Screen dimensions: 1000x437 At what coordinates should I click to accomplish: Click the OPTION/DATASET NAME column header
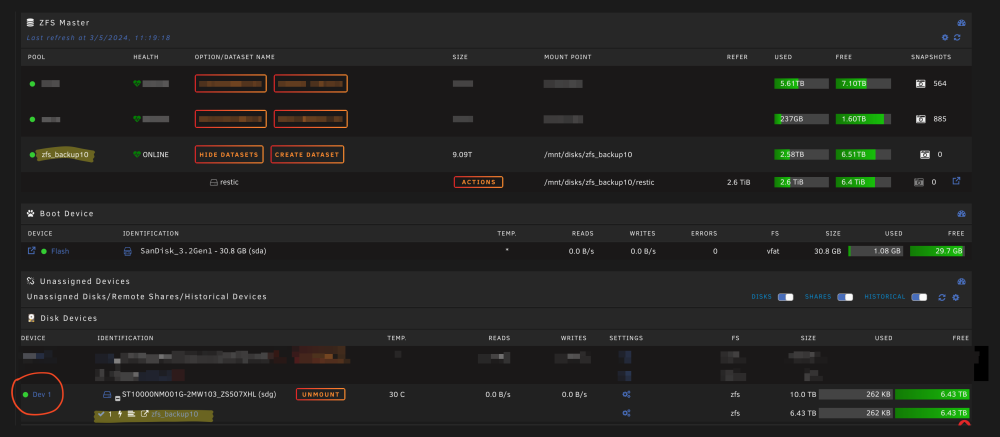(234, 57)
